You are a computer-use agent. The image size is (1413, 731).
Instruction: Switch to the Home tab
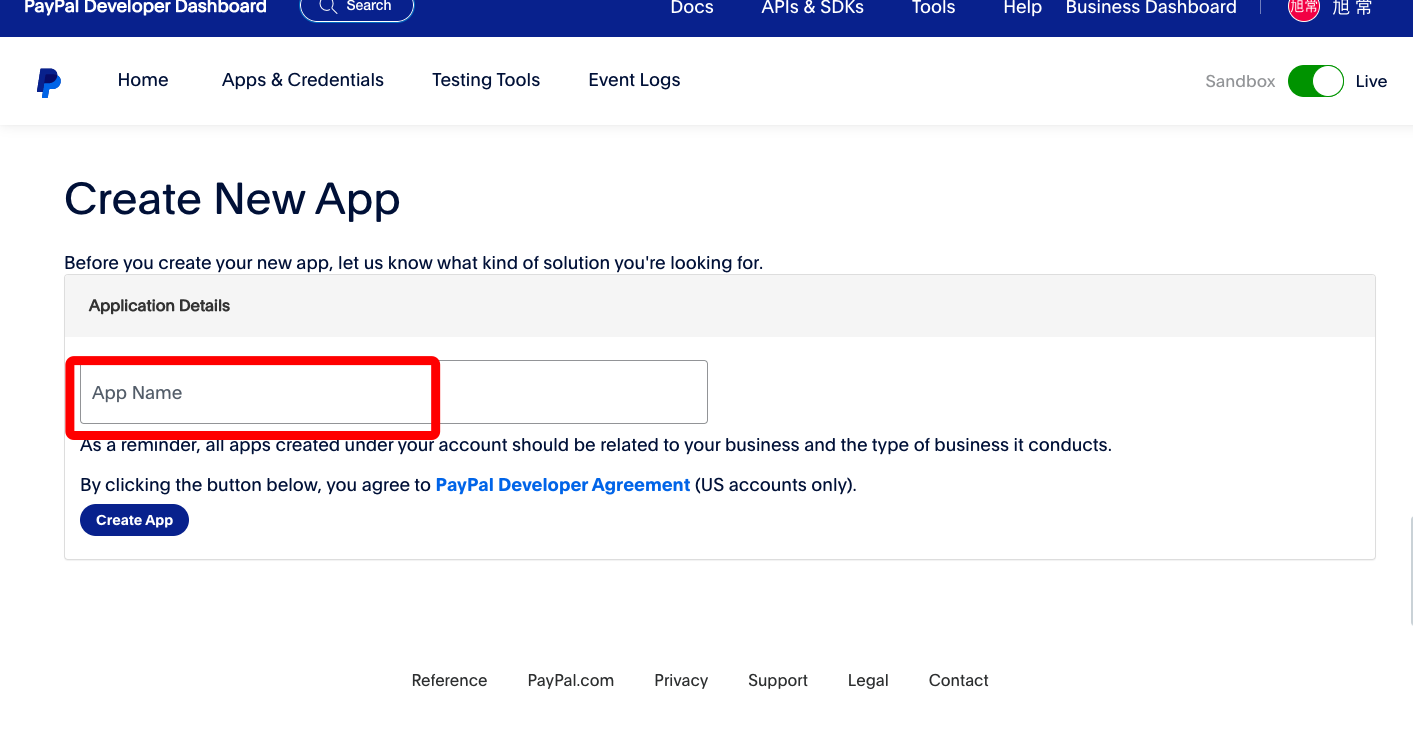[143, 80]
